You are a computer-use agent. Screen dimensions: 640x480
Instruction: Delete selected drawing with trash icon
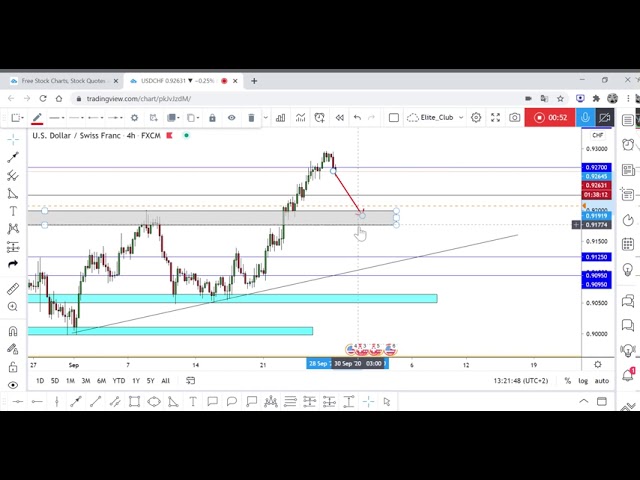[251, 118]
